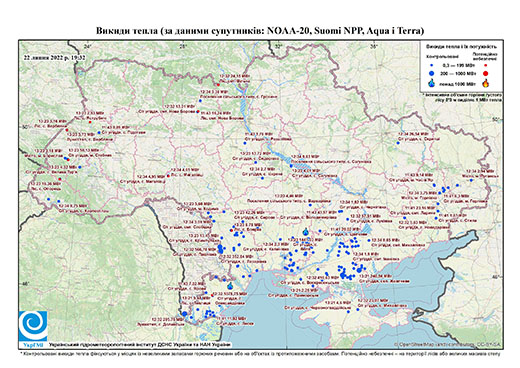This screenshot has width=520, height=368.
Task: Click the blue flame icon in the legend
Action: (x=432, y=83)
